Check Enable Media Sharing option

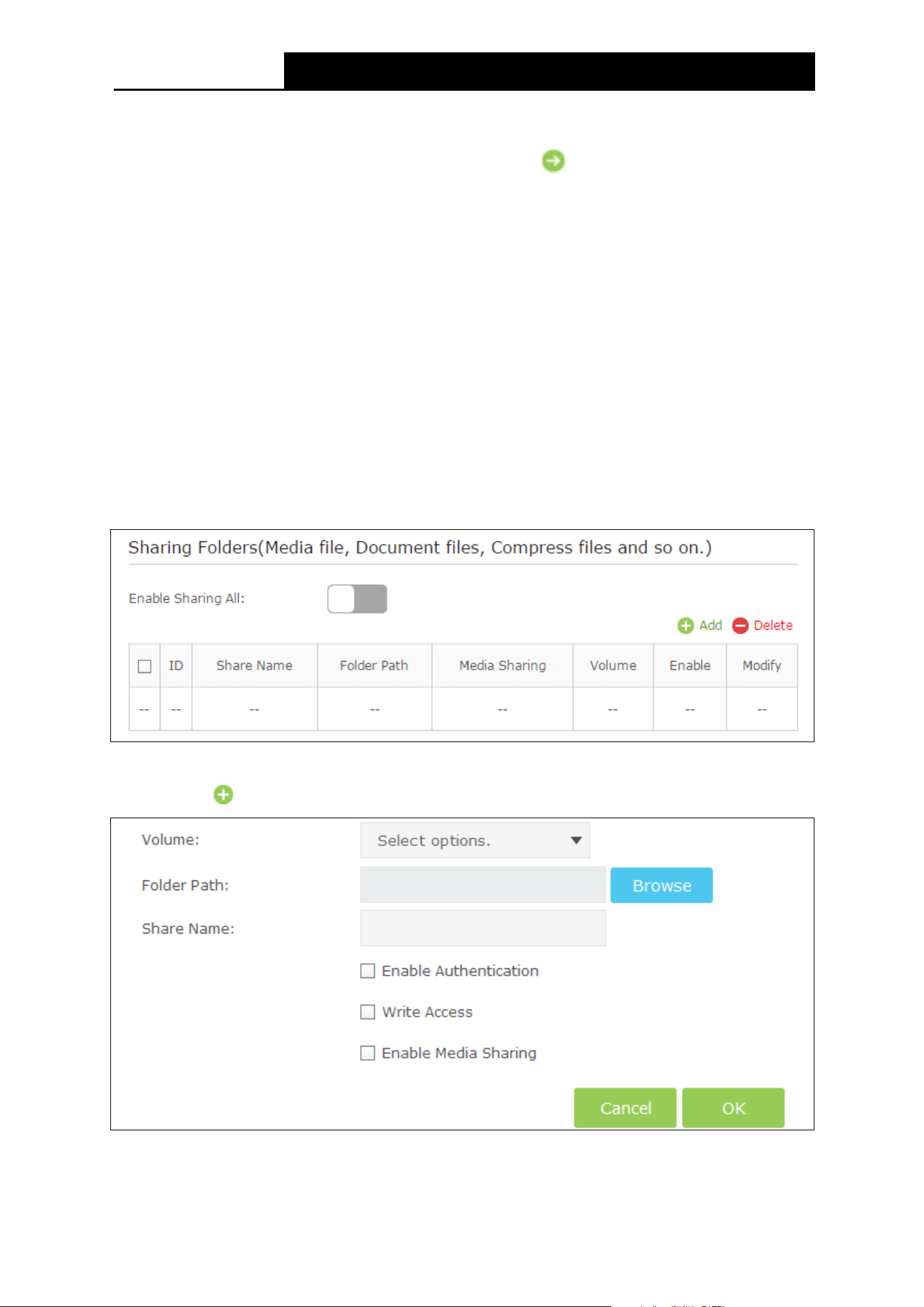click(368, 1053)
